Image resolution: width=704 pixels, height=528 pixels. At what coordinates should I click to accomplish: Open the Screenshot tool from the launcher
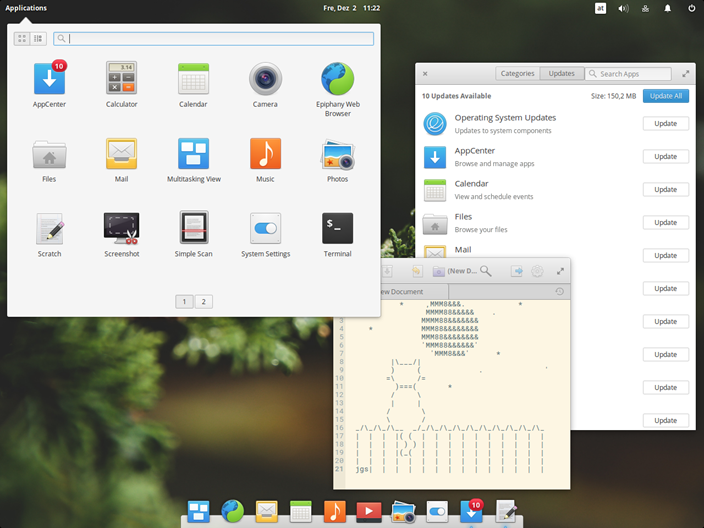[x=121, y=228]
